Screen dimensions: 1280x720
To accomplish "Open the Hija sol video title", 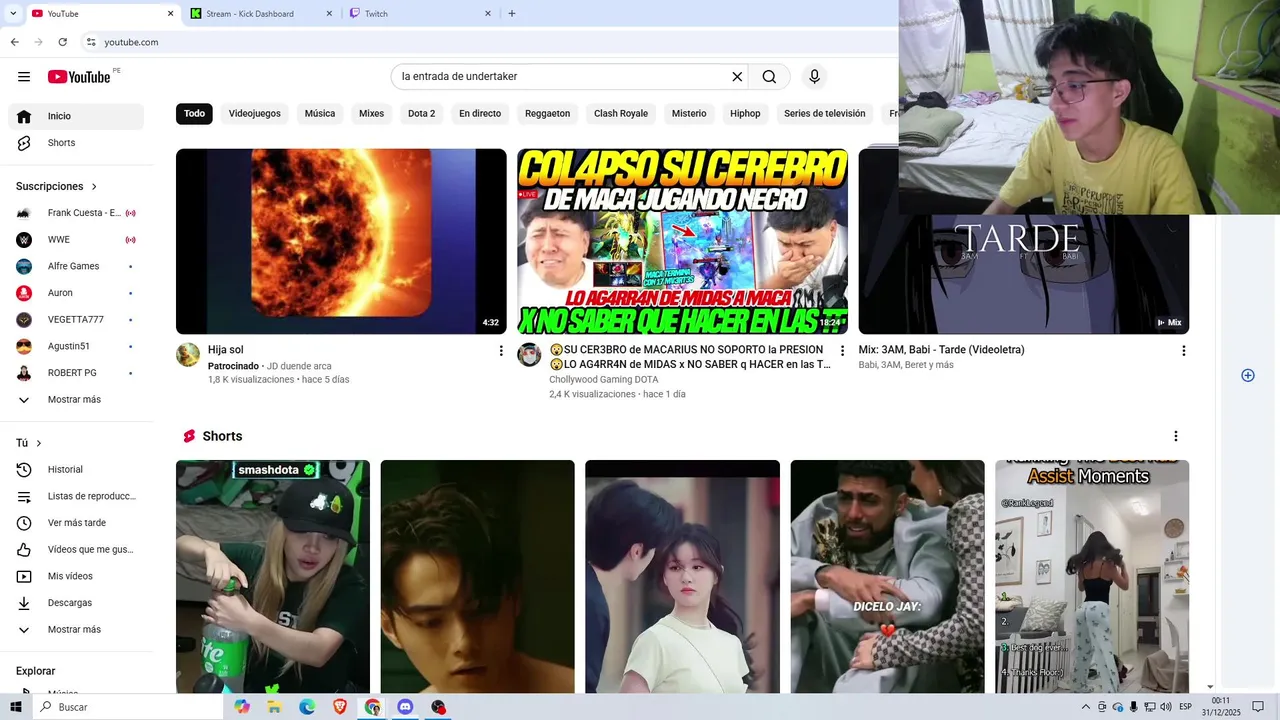I will point(226,350).
